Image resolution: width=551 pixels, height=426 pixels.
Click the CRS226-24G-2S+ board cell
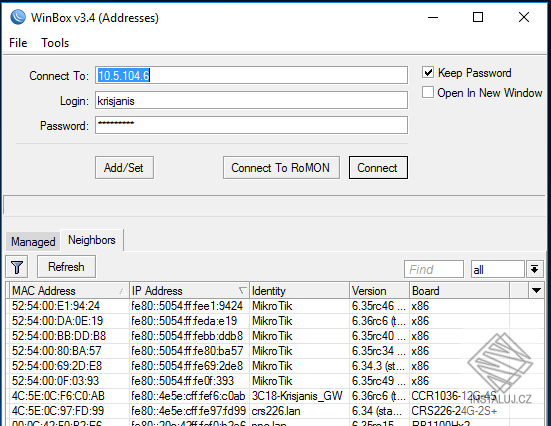[x=454, y=411]
